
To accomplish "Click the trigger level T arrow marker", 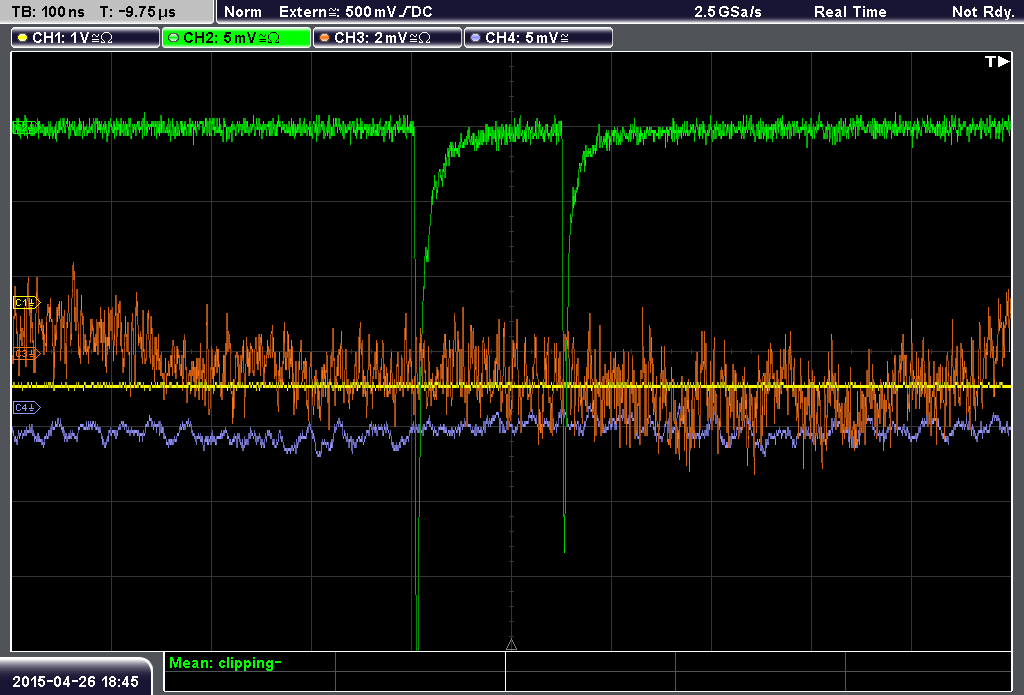I will pos(997,61).
